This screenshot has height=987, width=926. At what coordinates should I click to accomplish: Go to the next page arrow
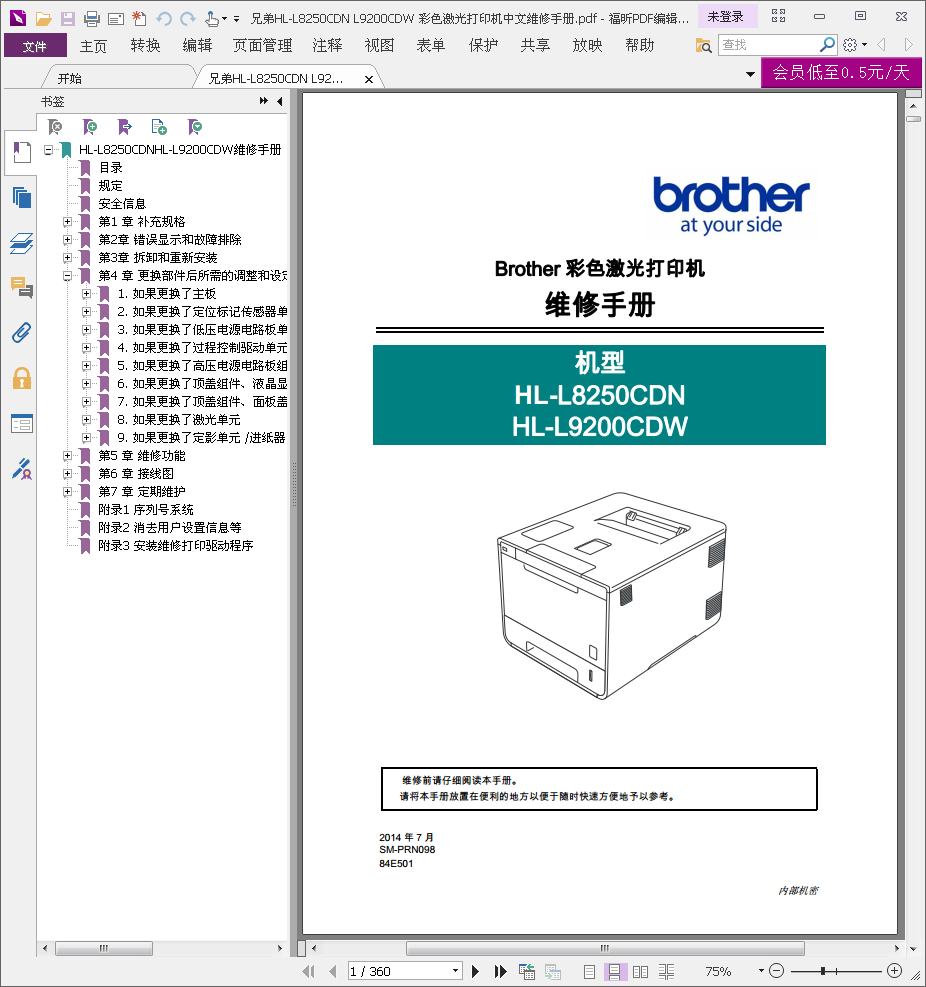click(x=476, y=971)
